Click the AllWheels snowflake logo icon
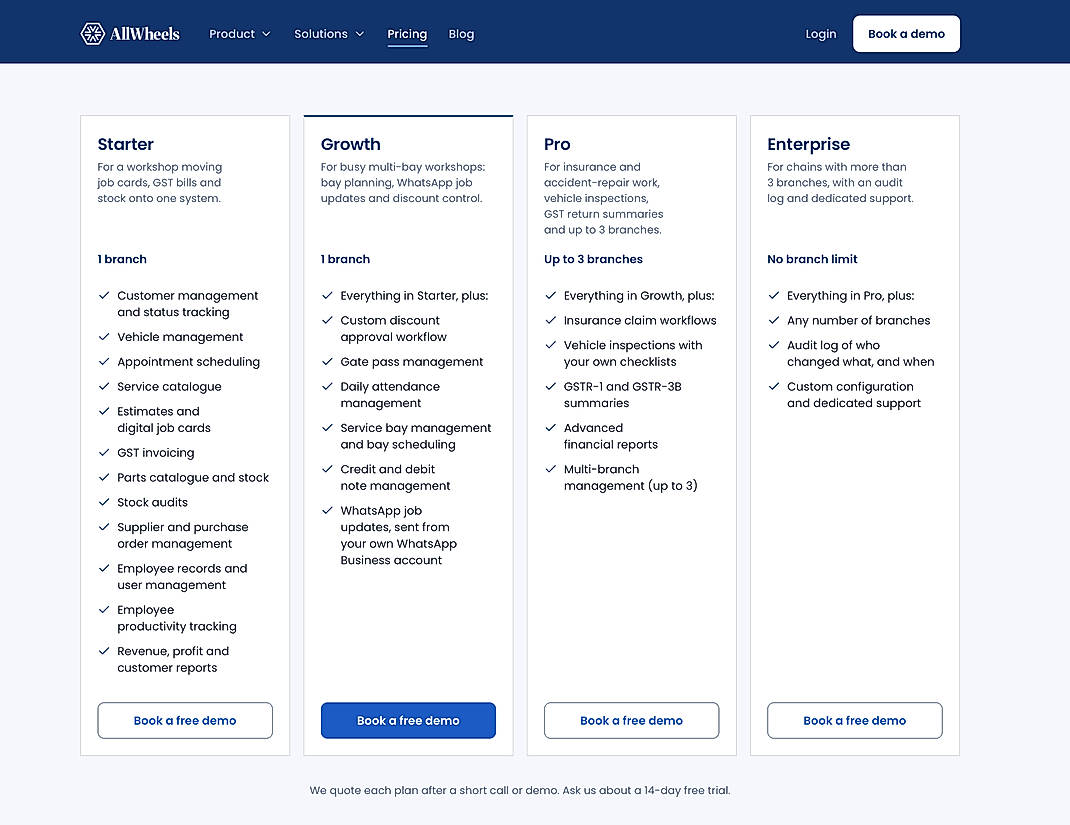The height and width of the screenshot is (825, 1070). pyautogui.click(x=92, y=33)
